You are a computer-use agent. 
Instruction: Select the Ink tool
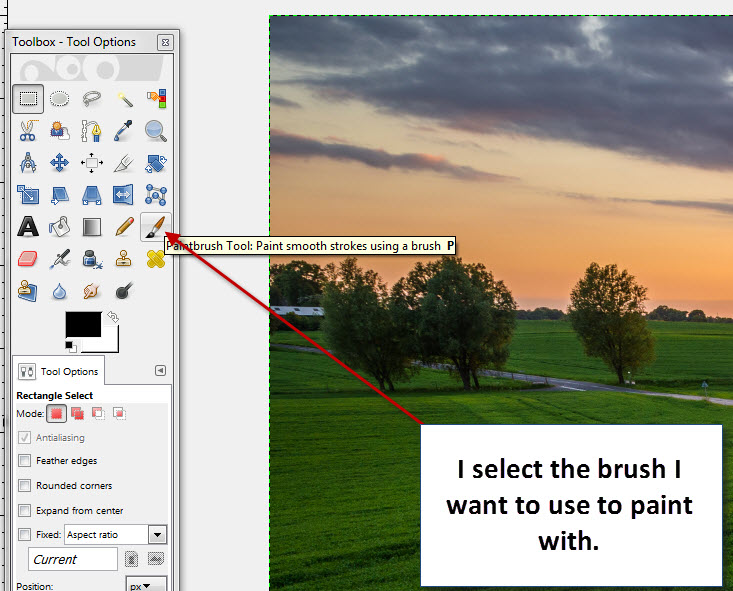click(x=92, y=259)
